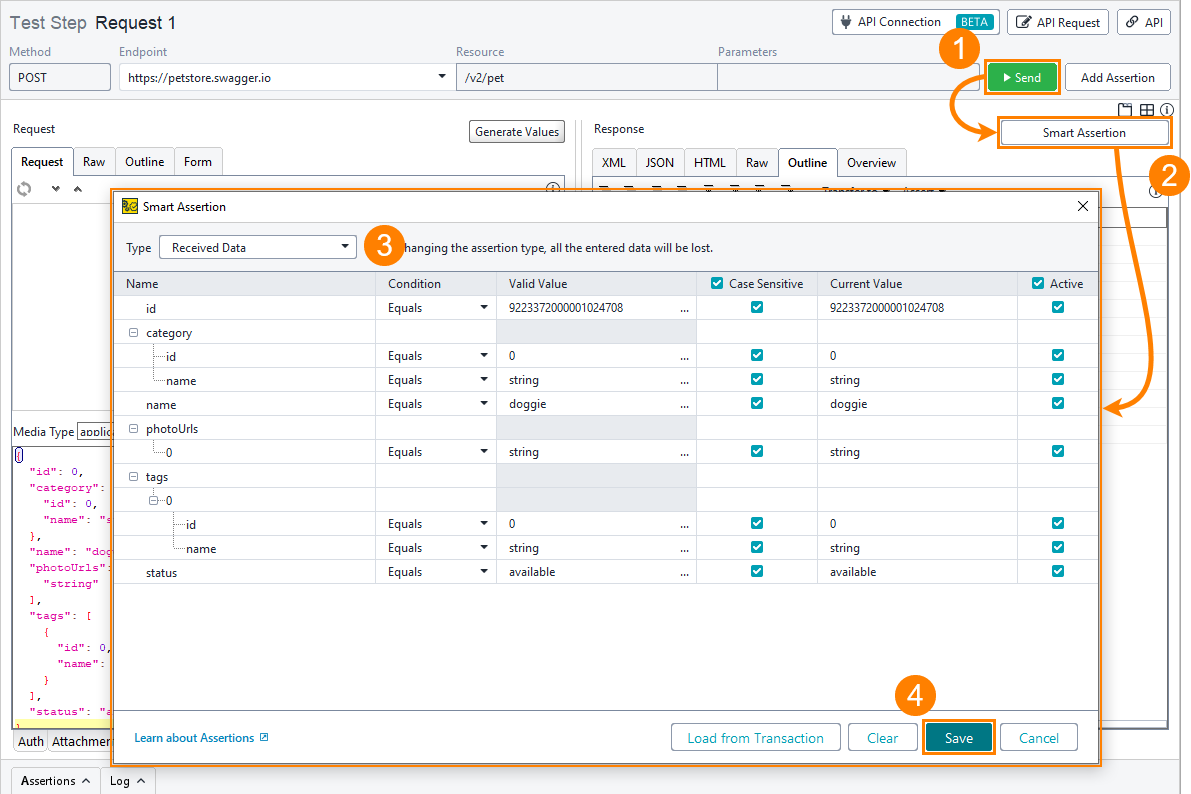Collapse the photoUrls tree node

(x=134, y=429)
